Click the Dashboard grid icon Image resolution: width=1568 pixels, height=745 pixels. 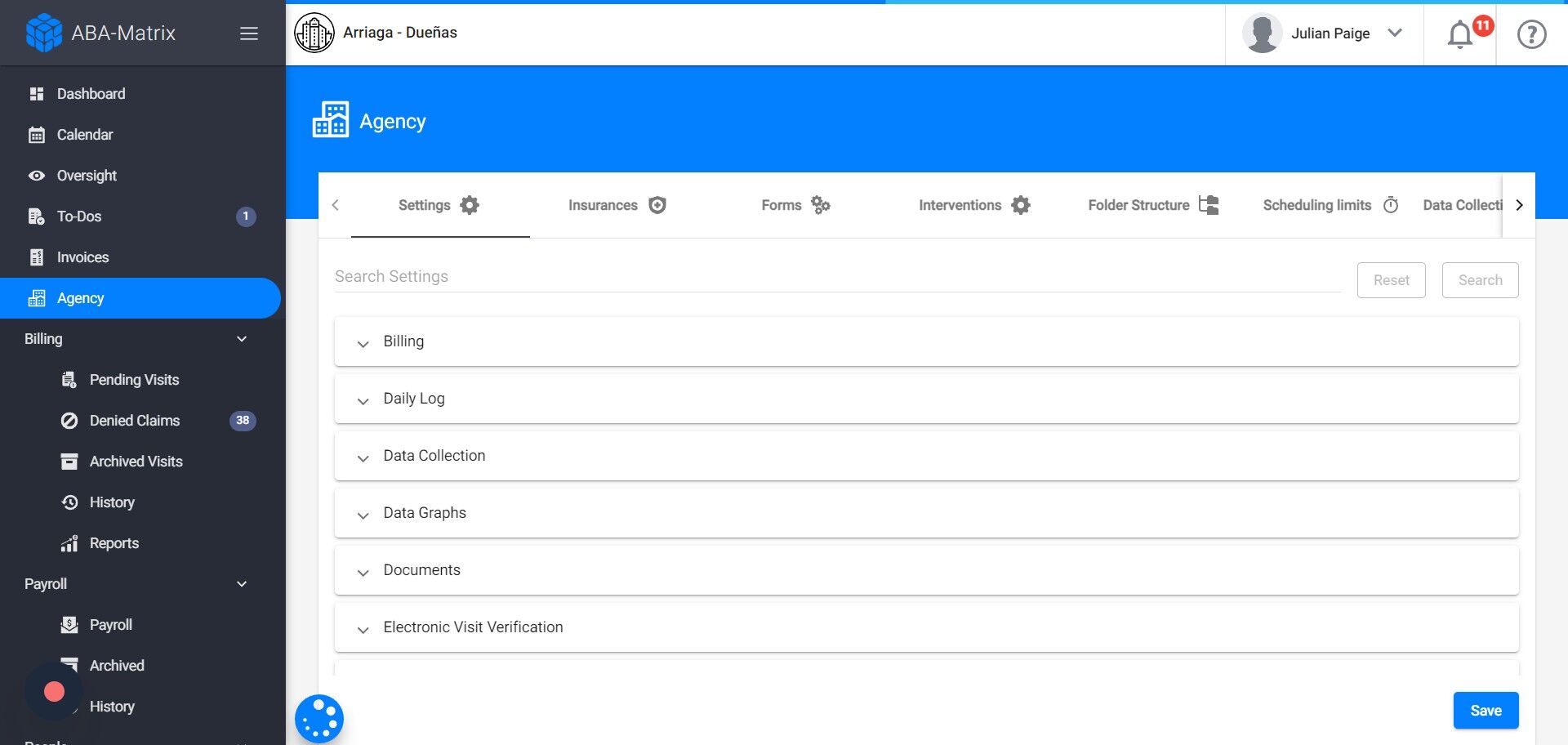pyautogui.click(x=37, y=94)
